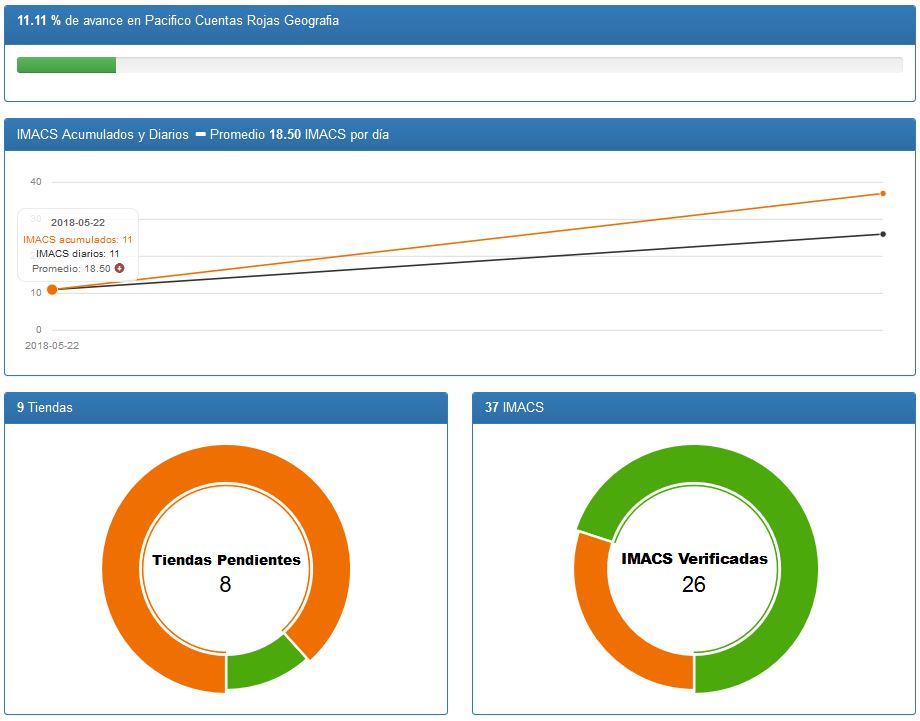
Task: Select the orange endpoint of the accumulated IMACS line
Action: tap(883, 193)
